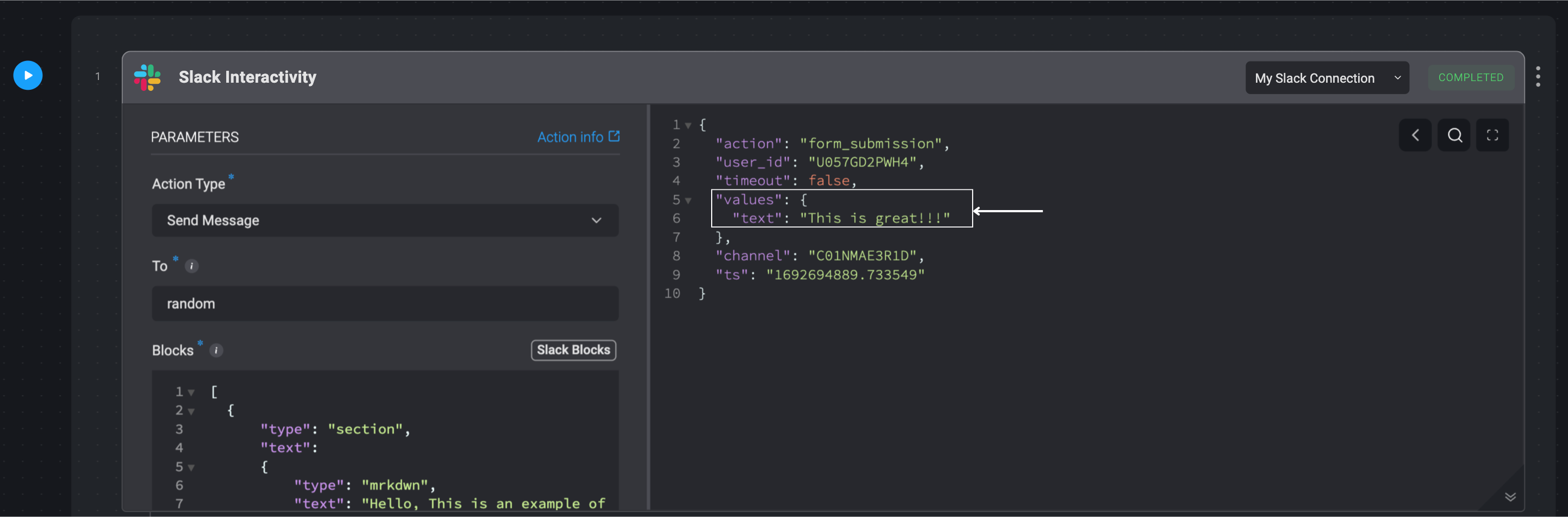Click "mrkdwn" value in Blocks editor
1568x517 pixels.
pyautogui.click(x=395, y=485)
